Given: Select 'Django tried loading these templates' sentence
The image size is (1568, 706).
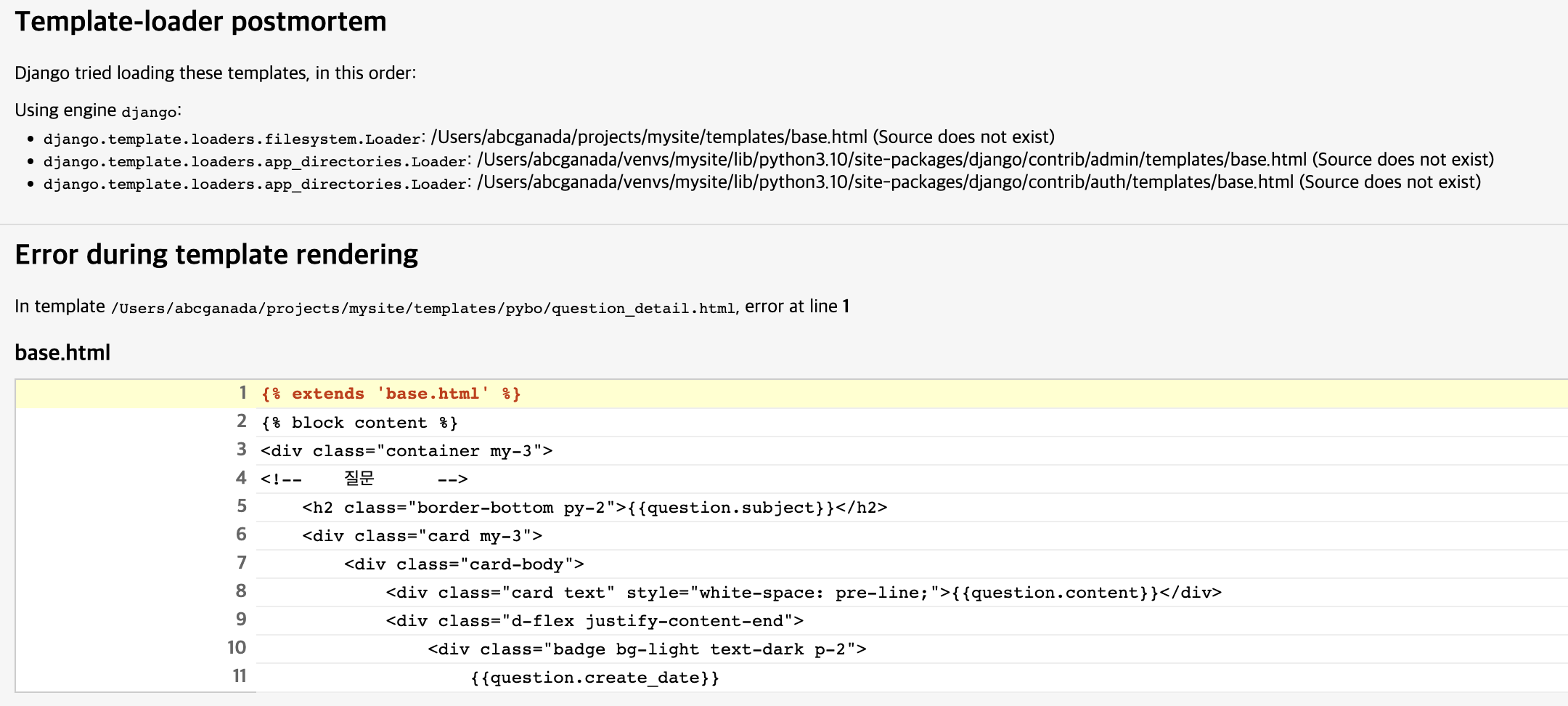Looking at the screenshot, I should tap(216, 73).
